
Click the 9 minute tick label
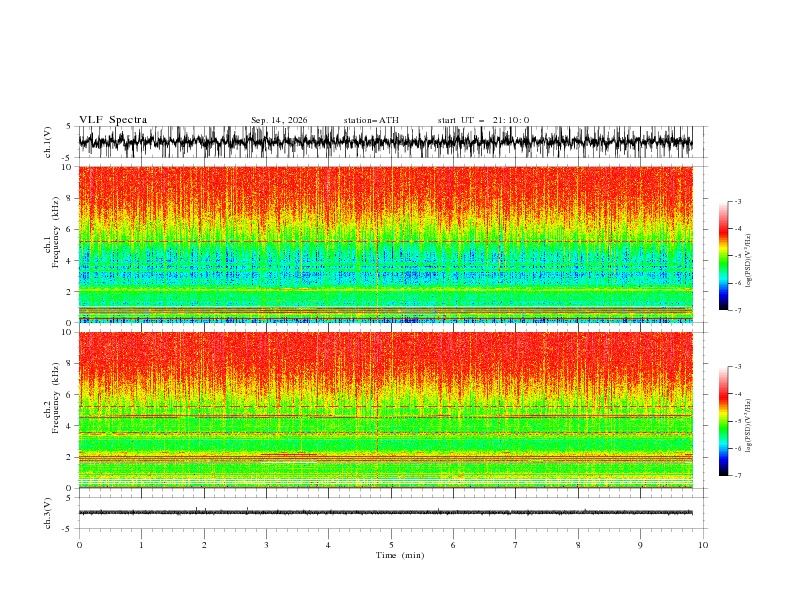tap(640, 545)
